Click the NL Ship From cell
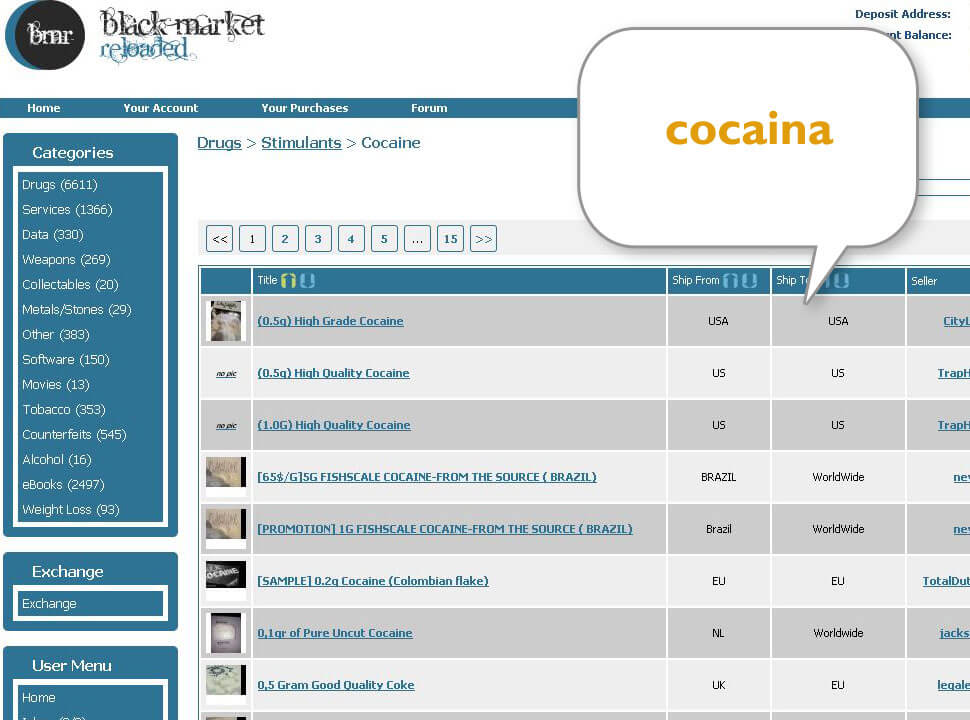The width and height of the screenshot is (970, 720). [718, 633]
